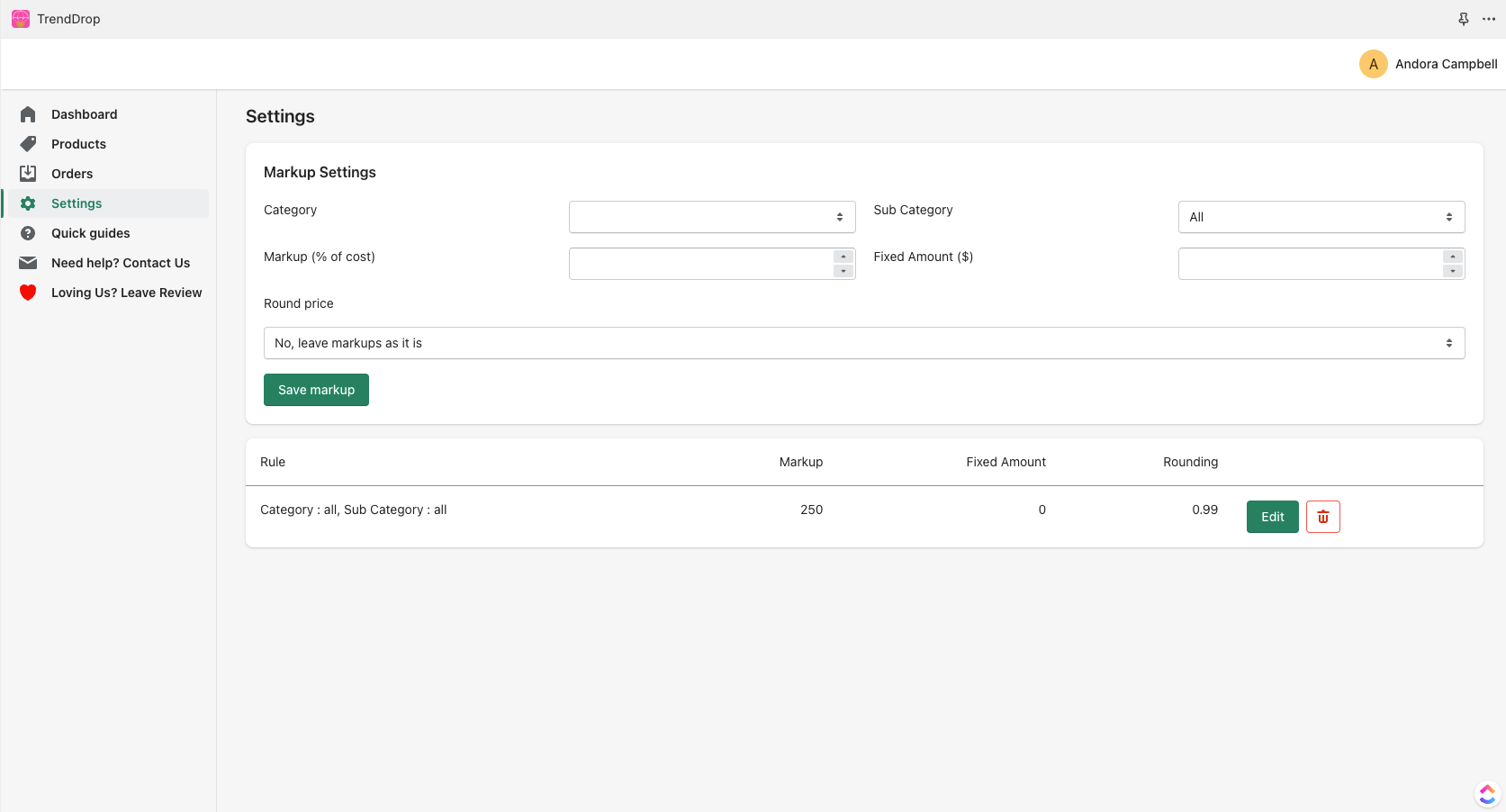The image size is (1506, 812).
Task: Click the Andora Campbell user name
Action: (1446, 64)
